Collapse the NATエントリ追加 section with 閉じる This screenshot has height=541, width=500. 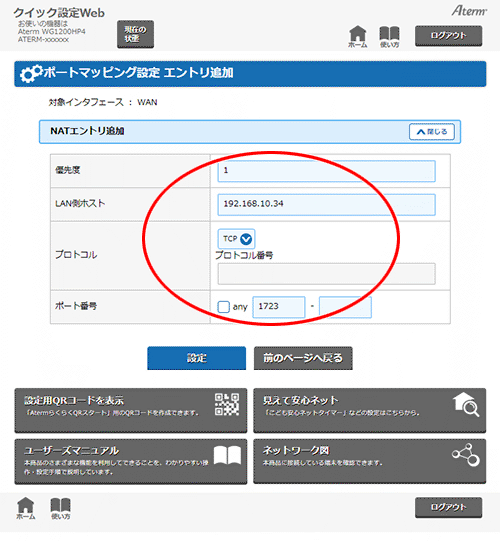[432, 131]
